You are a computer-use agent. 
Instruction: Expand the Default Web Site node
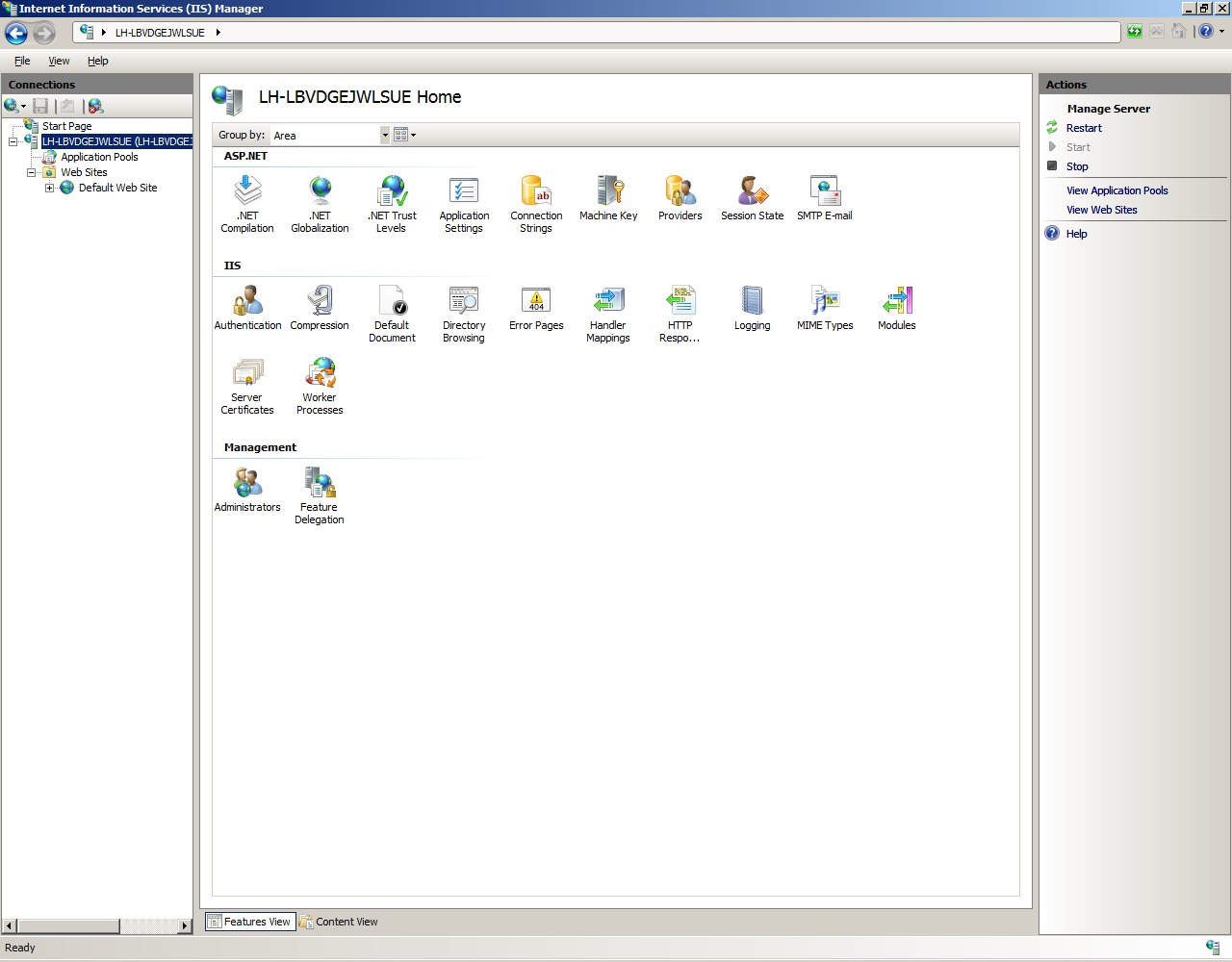point(49,188)
